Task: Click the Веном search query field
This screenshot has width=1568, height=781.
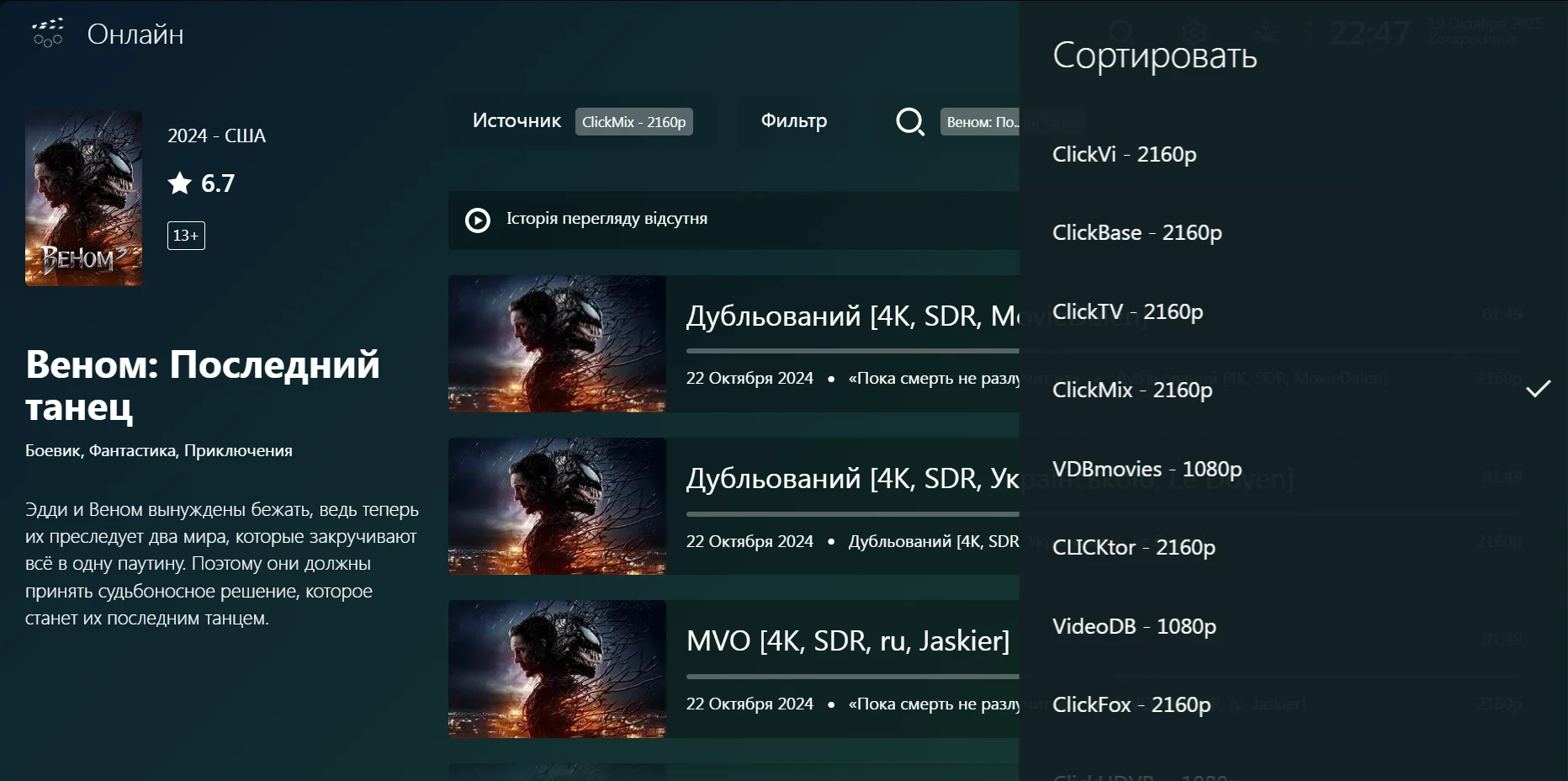Action: 981,122
